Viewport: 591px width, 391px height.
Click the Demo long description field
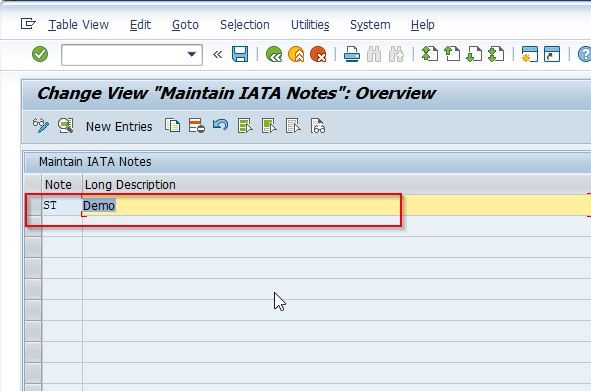tap(337, 205)
